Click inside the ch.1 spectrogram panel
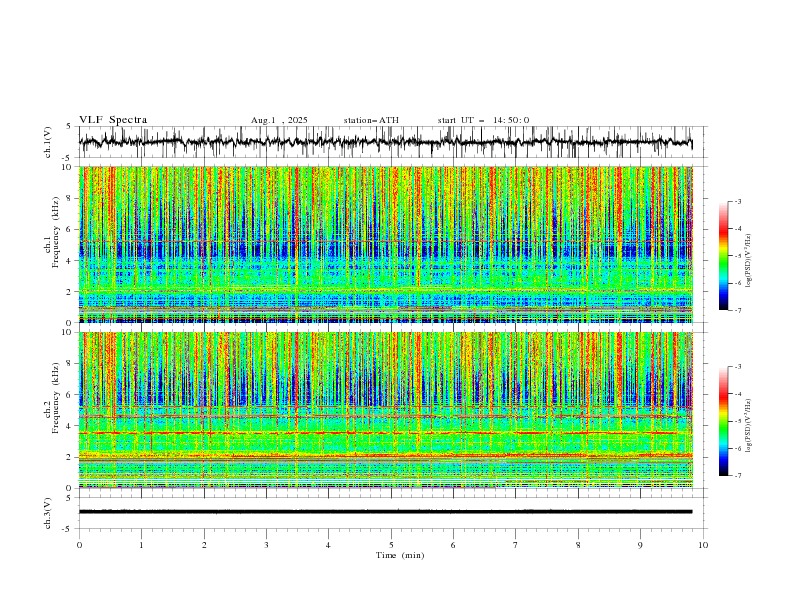The image size is (792, 612). coord(385,244)
